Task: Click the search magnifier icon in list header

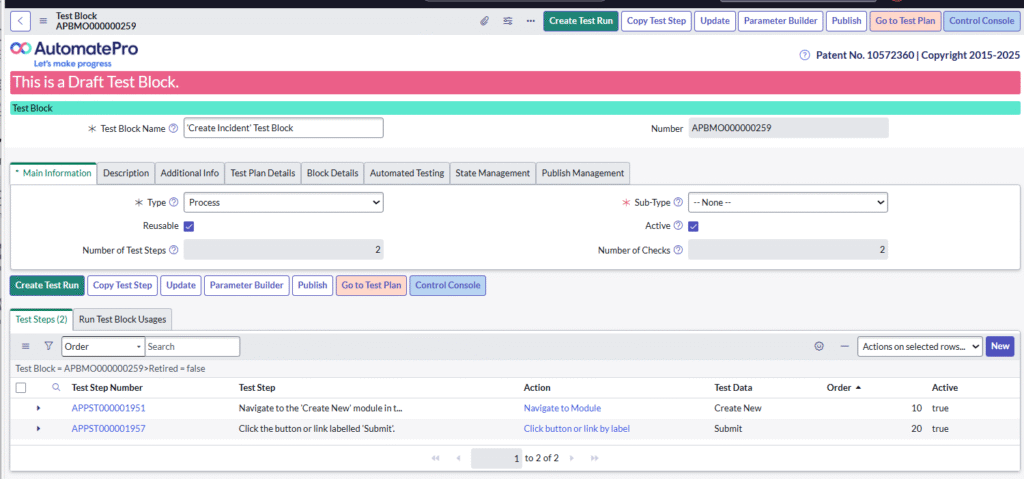Action: pos(56,387)
